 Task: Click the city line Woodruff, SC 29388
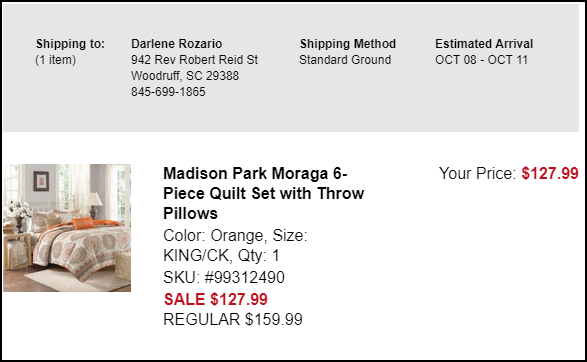tap(185, 76)
